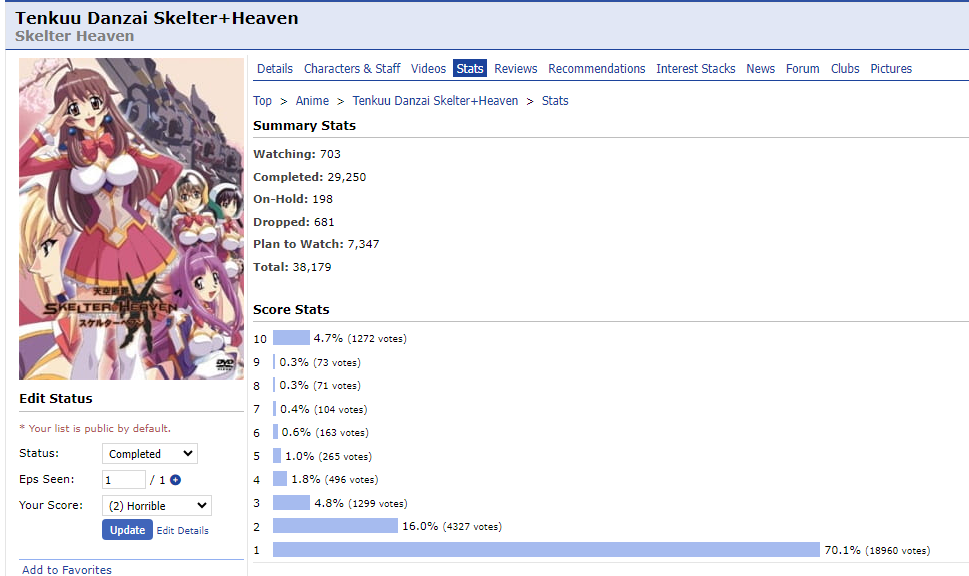Click the '(18960 votes)' text
969x576 pixels.
pos(897,550)
